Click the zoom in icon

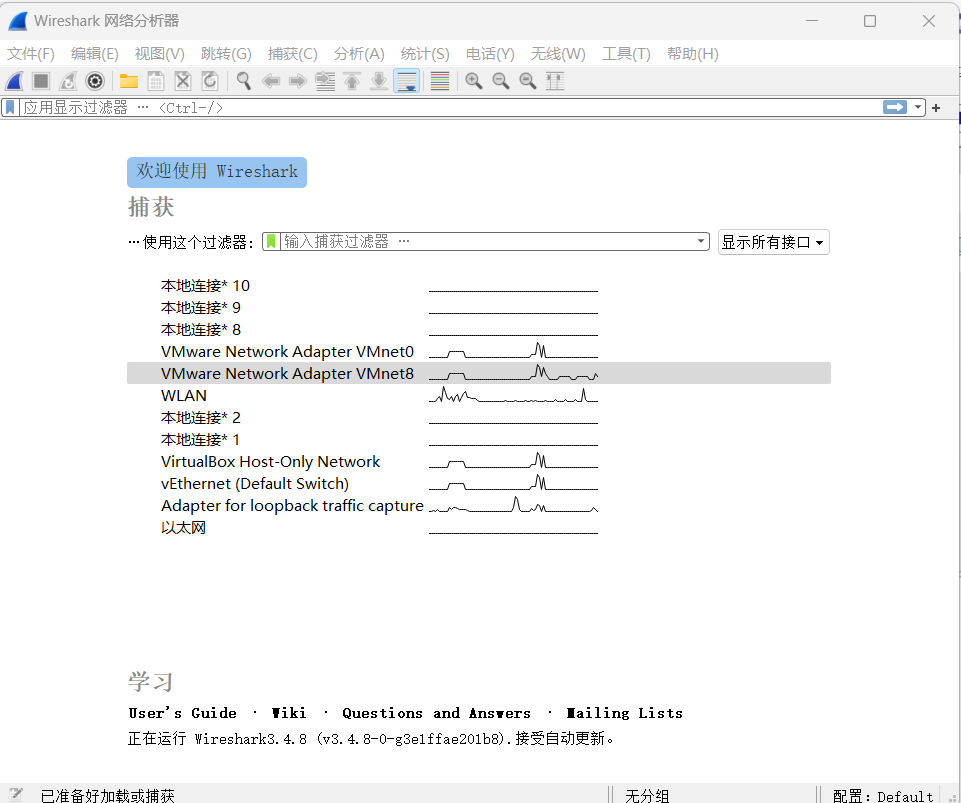coord(474,81)
